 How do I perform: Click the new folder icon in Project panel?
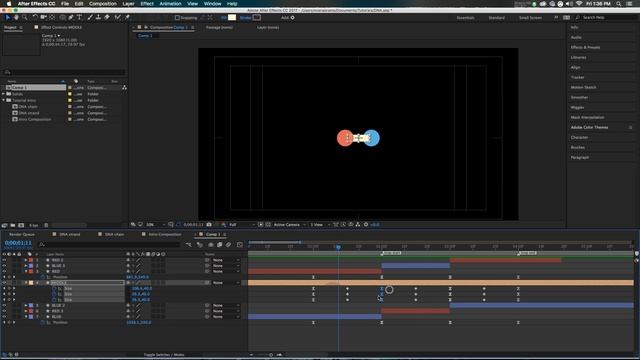tap(13, 225)
